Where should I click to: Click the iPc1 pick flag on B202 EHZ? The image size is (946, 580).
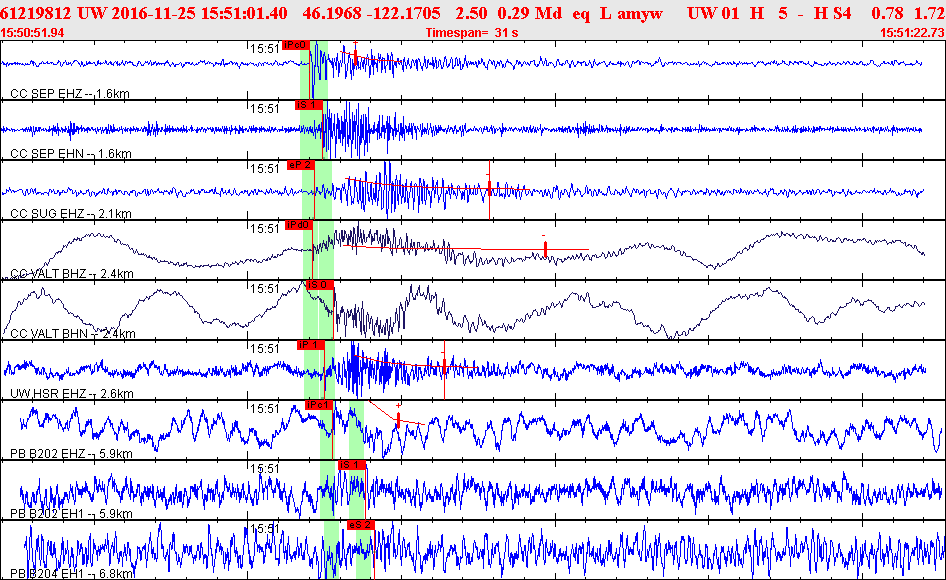click(x=318, y=405)
